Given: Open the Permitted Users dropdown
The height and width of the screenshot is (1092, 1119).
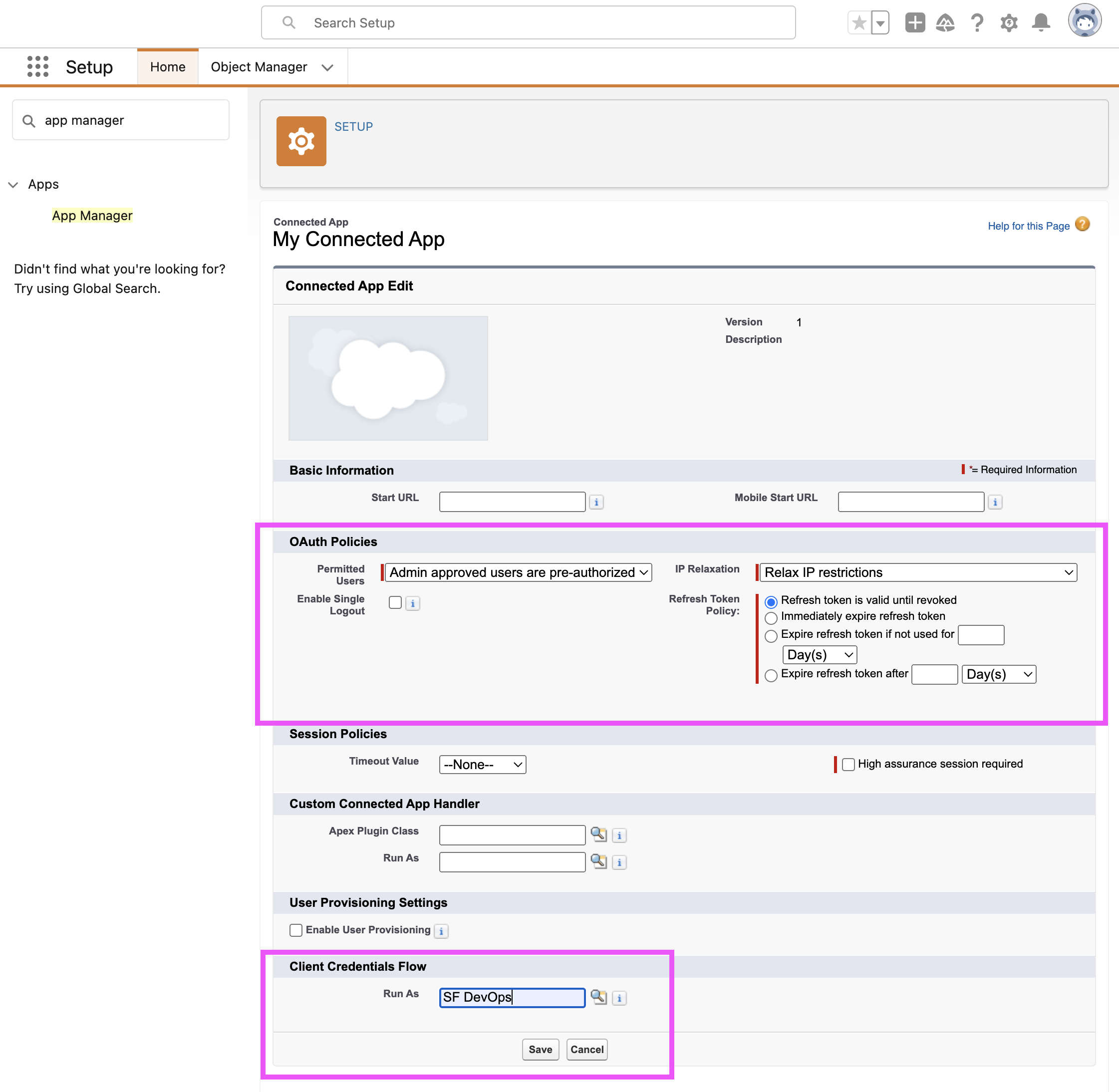Looking at the screenshot, I should click(518, 572).
